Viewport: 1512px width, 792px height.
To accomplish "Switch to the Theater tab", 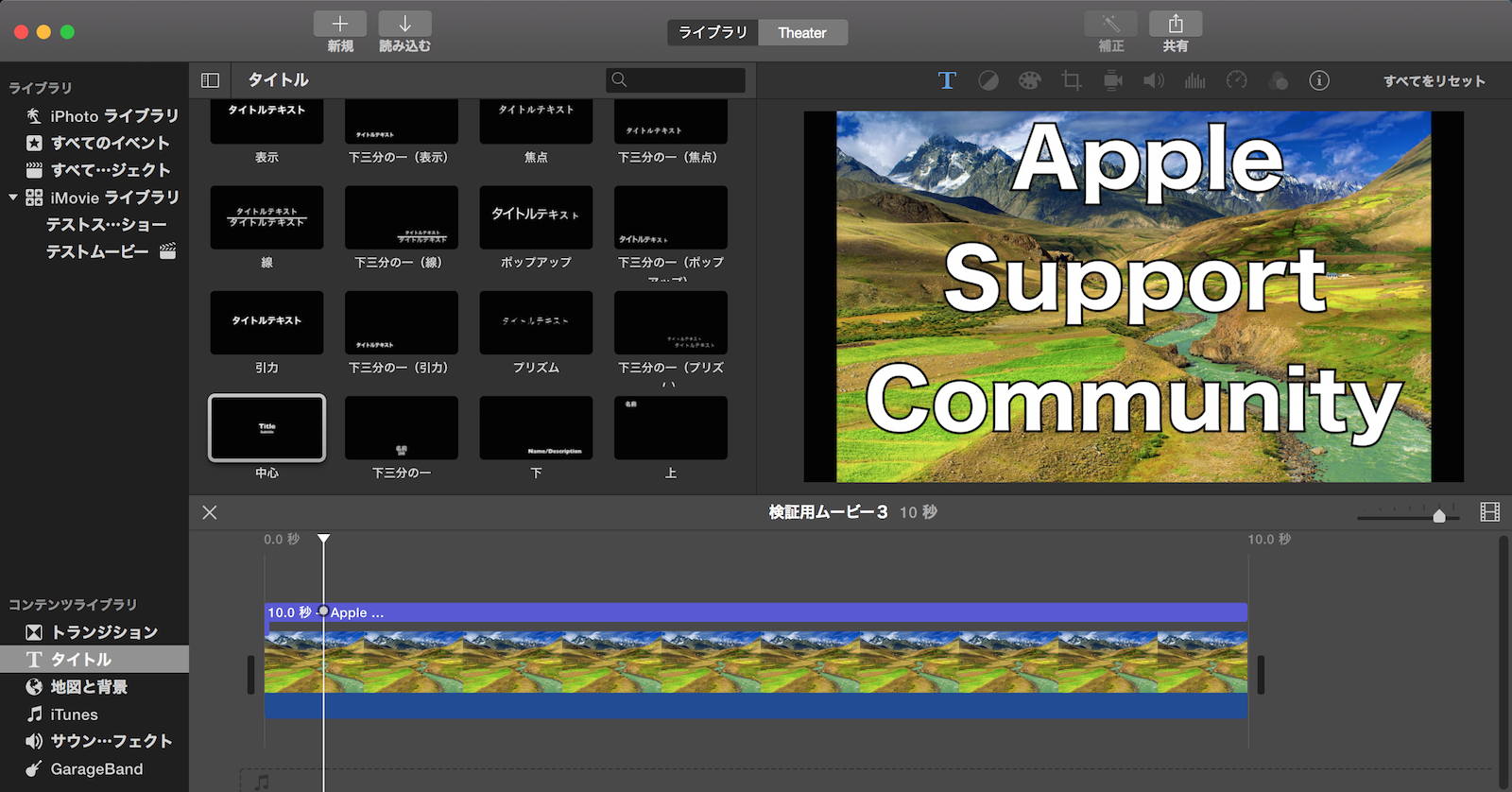I will (802, 32).
